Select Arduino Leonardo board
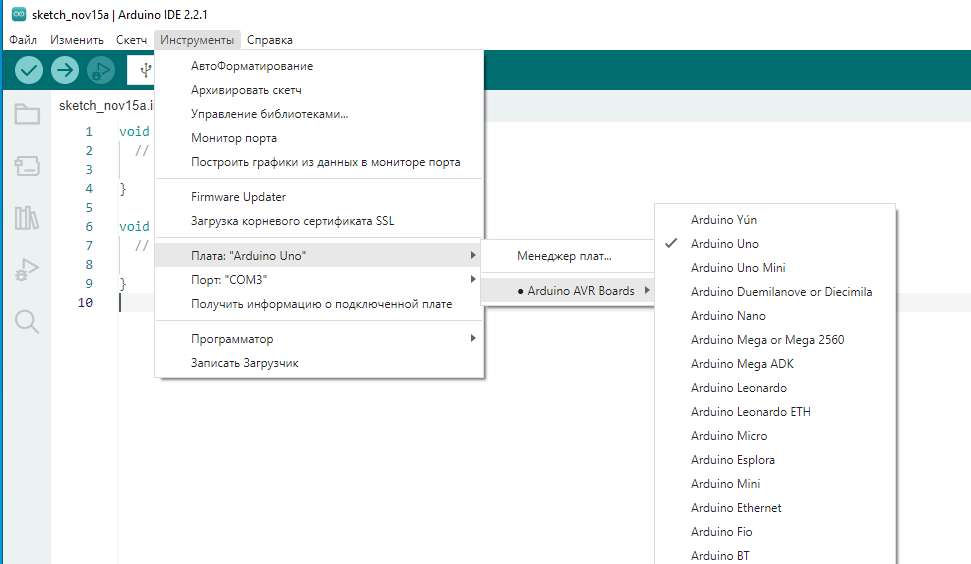This screenshot has height=564, width=971. [x=775, y=388]
